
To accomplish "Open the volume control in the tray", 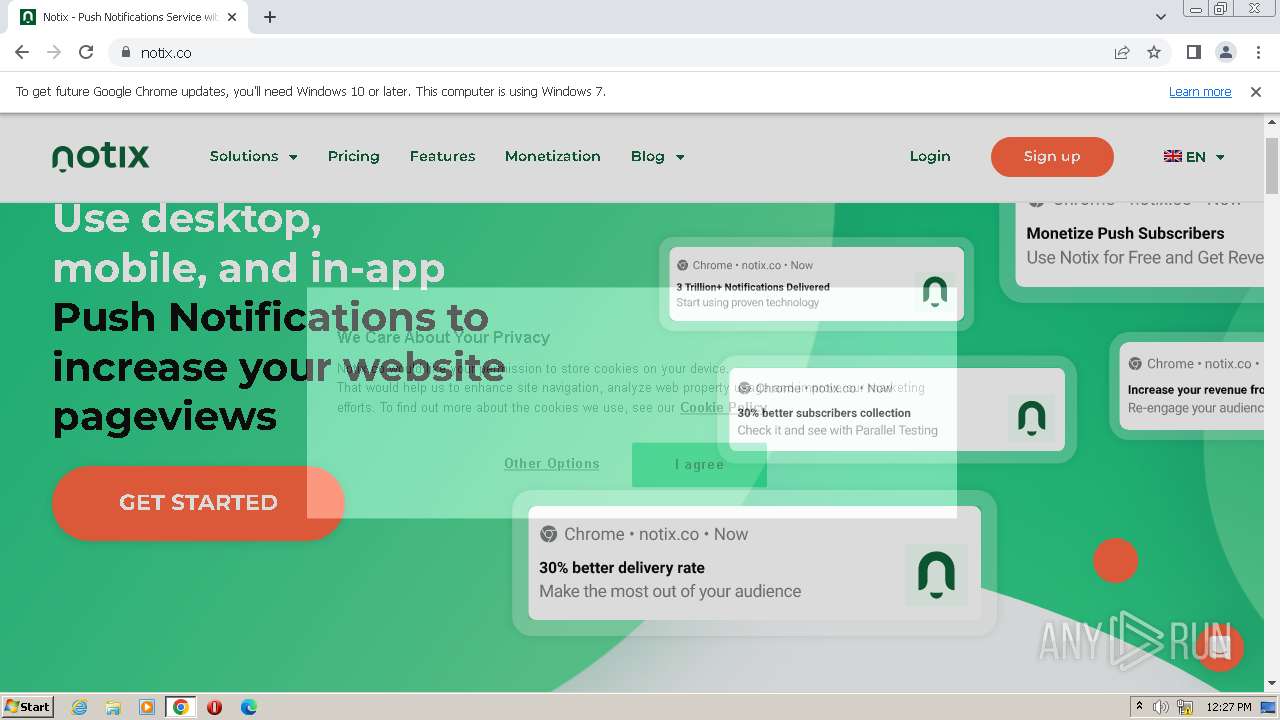I will point(1160,707).
